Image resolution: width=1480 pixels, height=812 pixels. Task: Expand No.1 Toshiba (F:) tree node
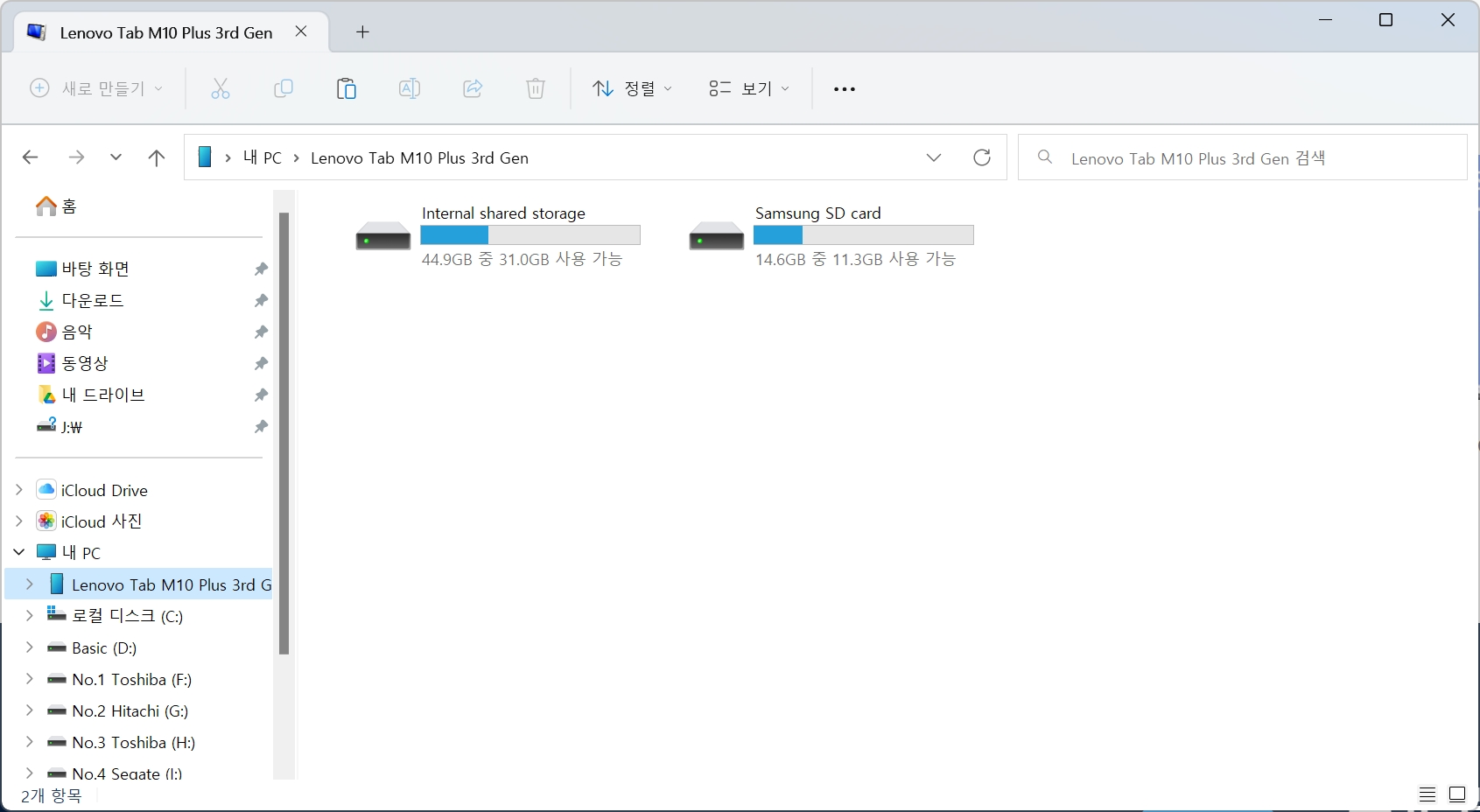[x=30, y=679]
